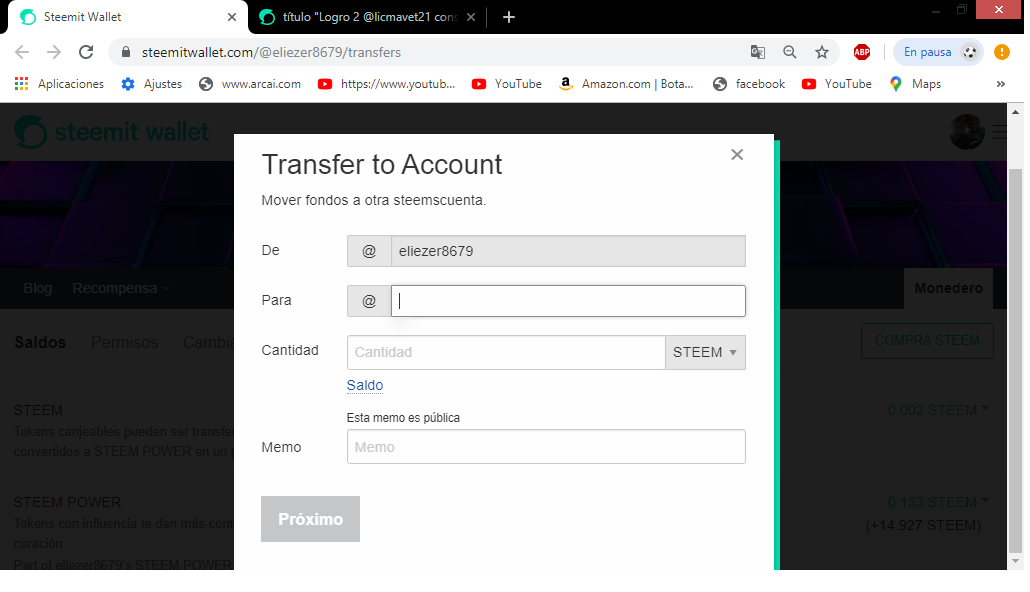Expand the 0.153 STEEM power dropdown
This screenshot has height=592, width=1030.
(x=938, y=503)
